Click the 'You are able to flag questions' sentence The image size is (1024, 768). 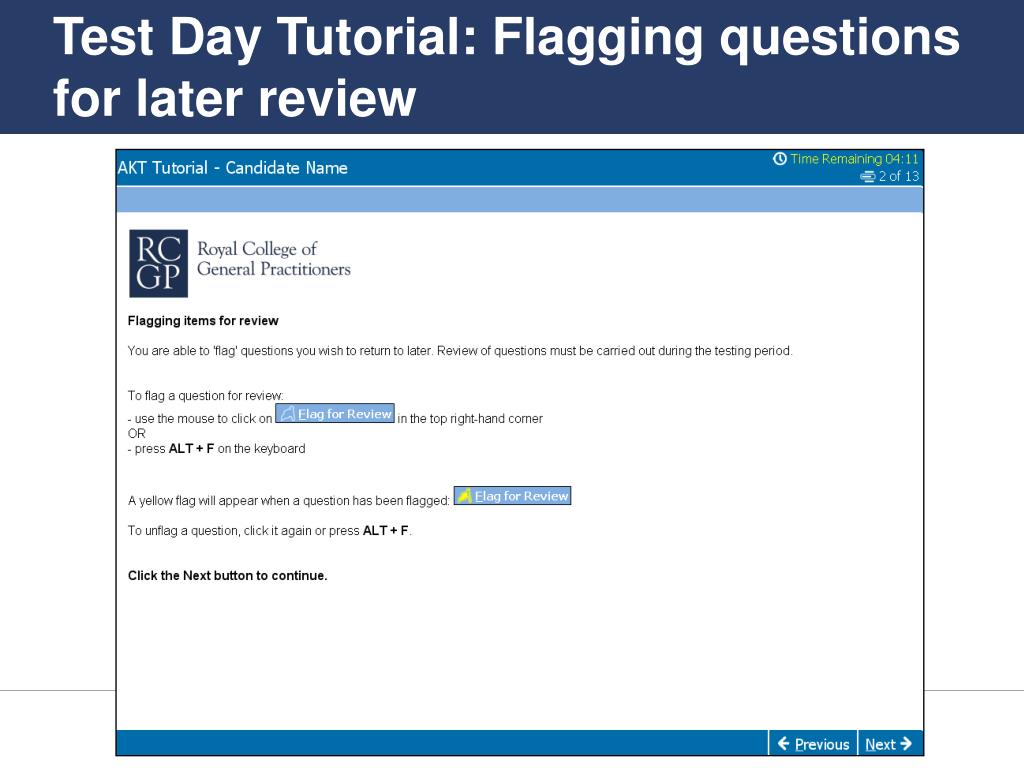[x=460, y=351]
